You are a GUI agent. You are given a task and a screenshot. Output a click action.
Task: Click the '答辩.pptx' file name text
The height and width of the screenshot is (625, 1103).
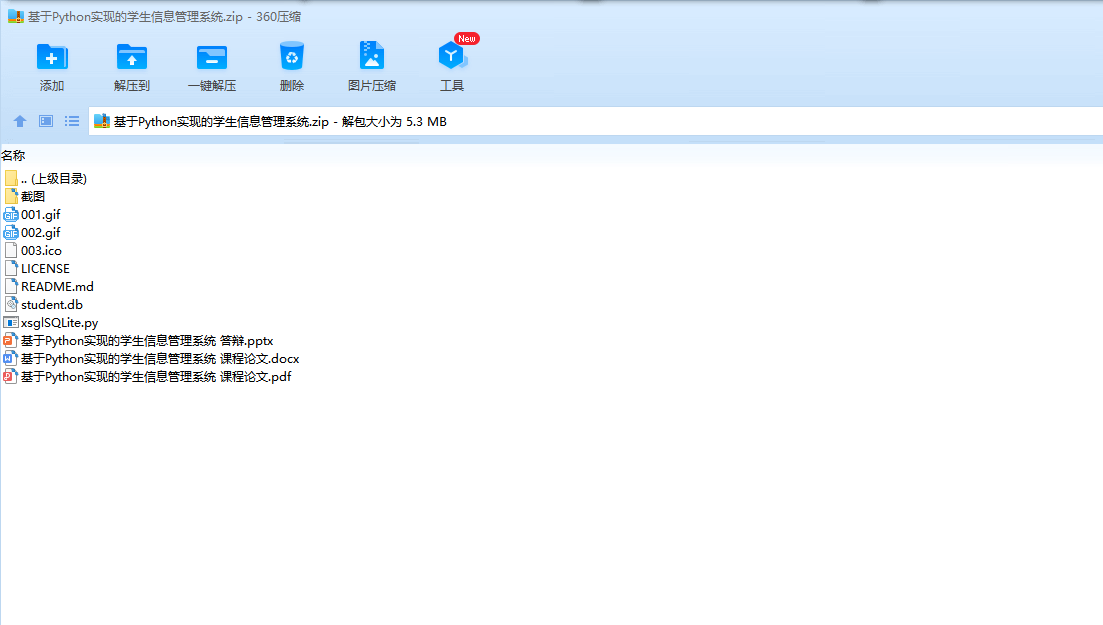147,341
